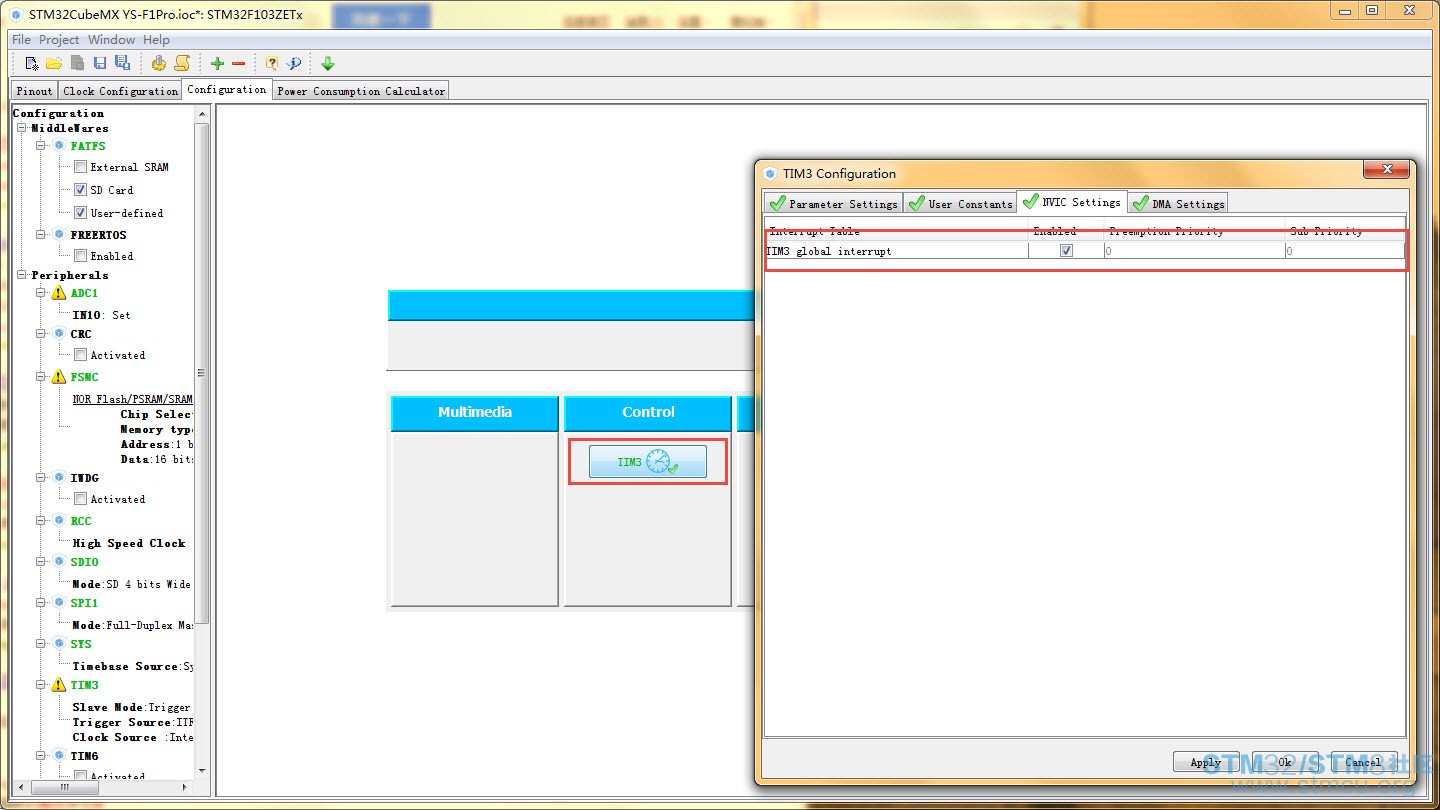
Task: Collapse the TIM3 tree node
Action: [42, 685]
